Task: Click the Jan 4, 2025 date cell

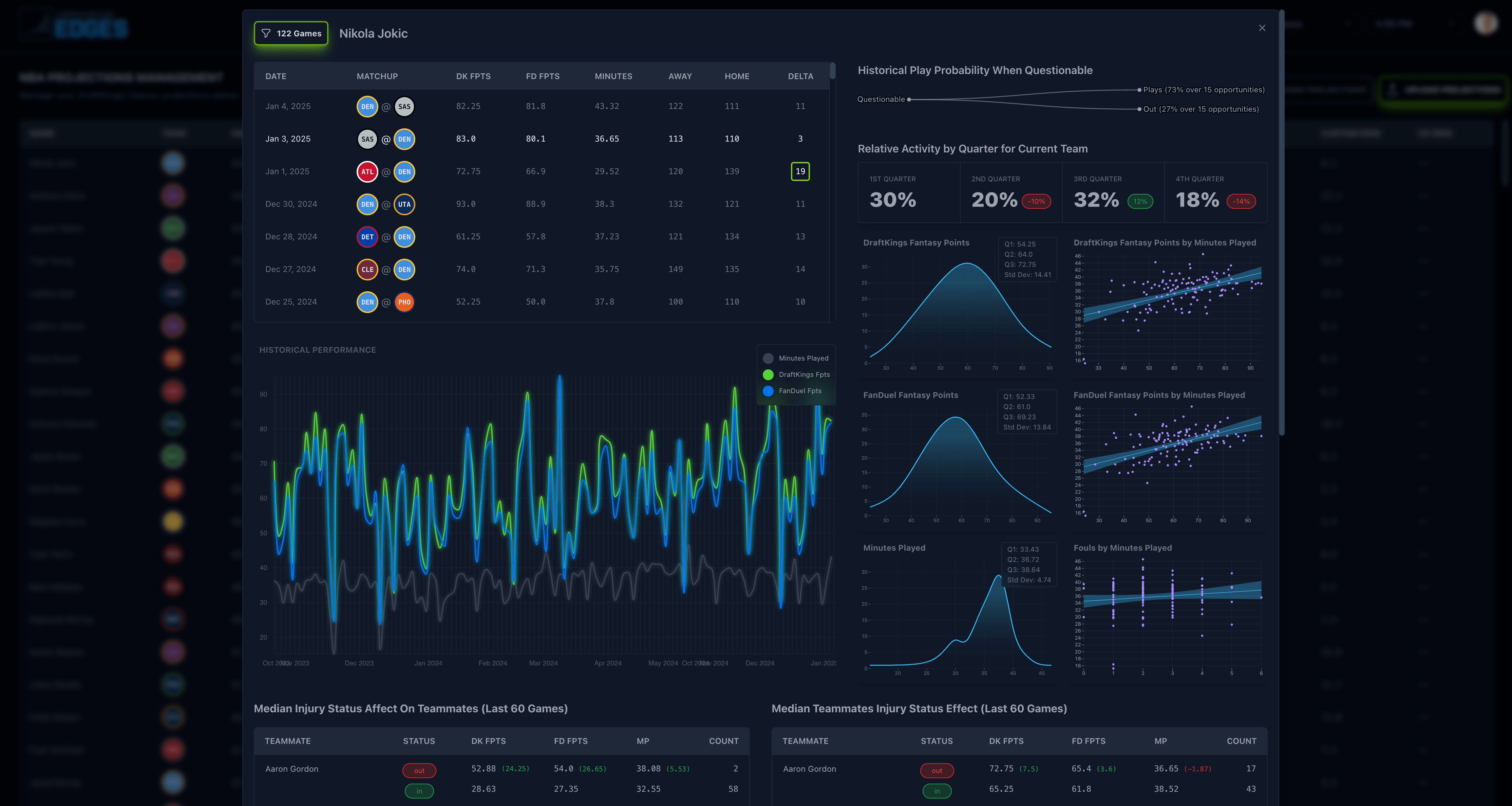Action: (288, 106)
